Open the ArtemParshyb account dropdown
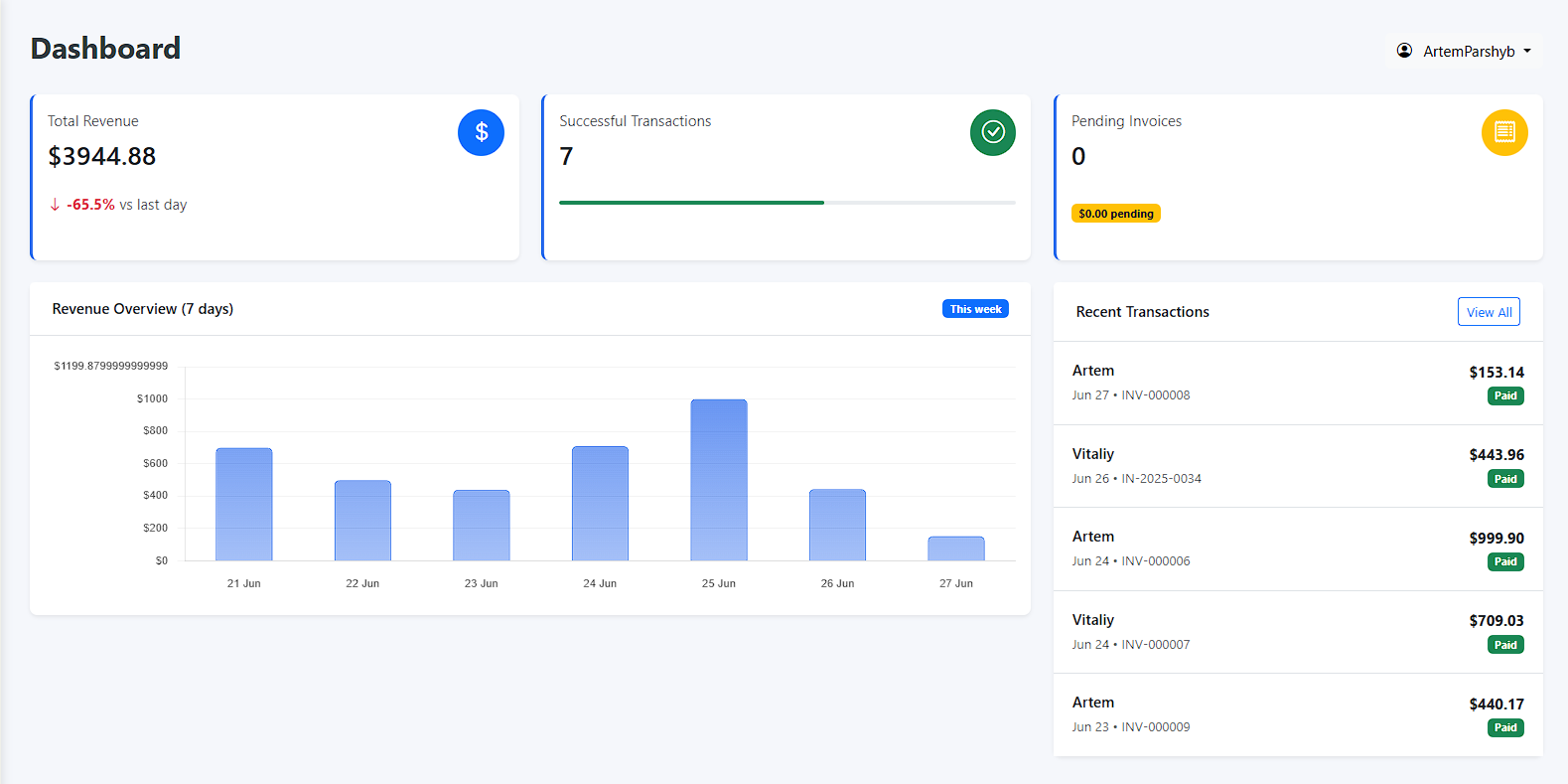 (1466, 51)
